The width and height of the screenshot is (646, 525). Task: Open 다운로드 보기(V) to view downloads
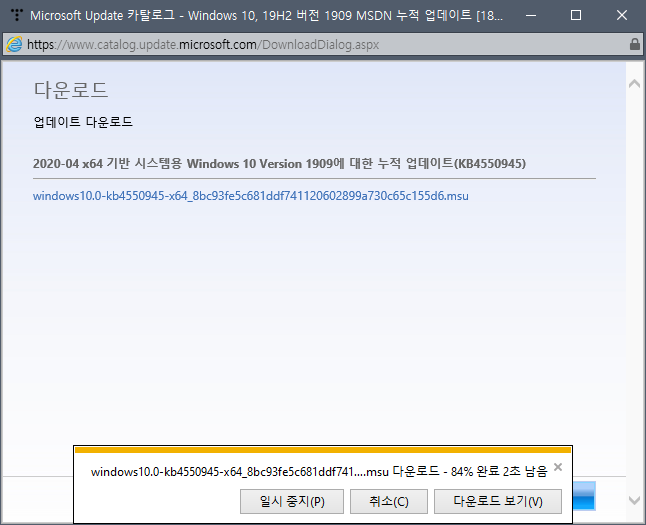pyautogui.click(x=498, y=502)
